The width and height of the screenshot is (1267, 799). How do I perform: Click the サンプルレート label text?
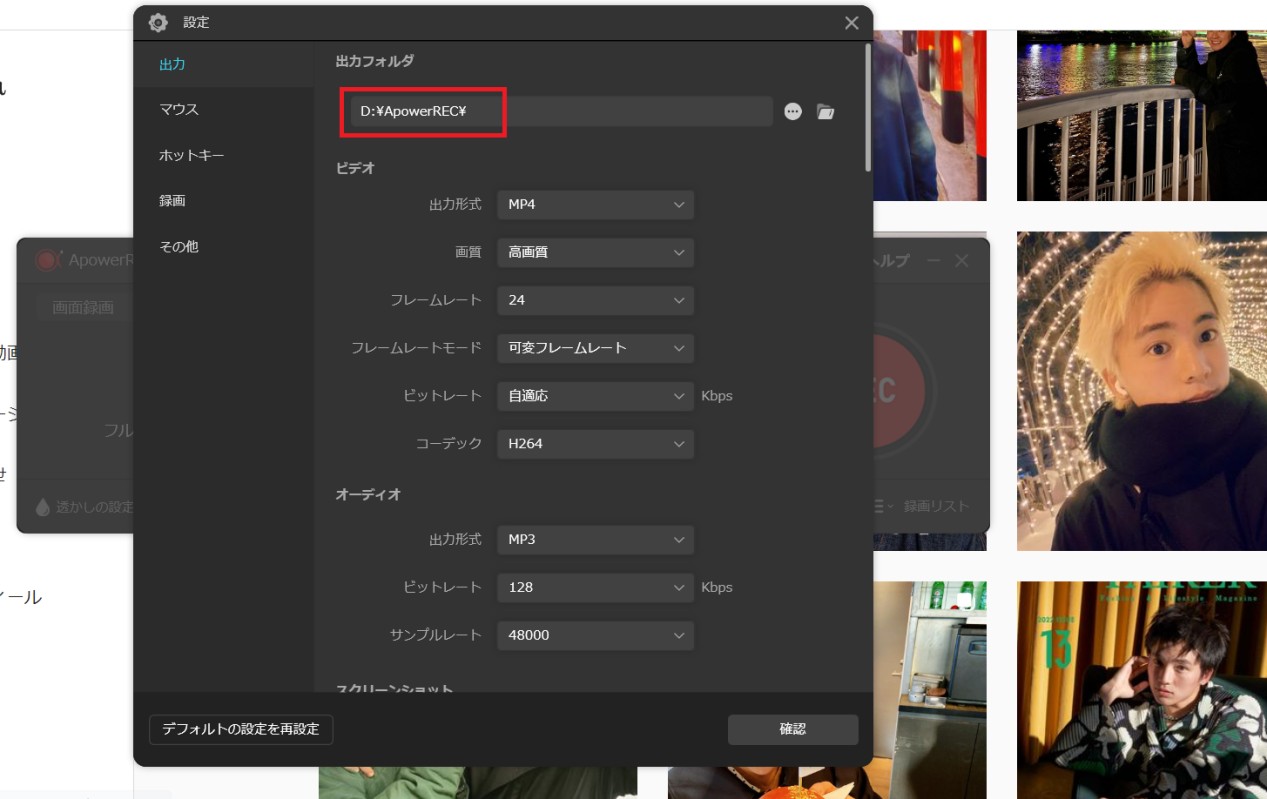click(x=436, y=635)
